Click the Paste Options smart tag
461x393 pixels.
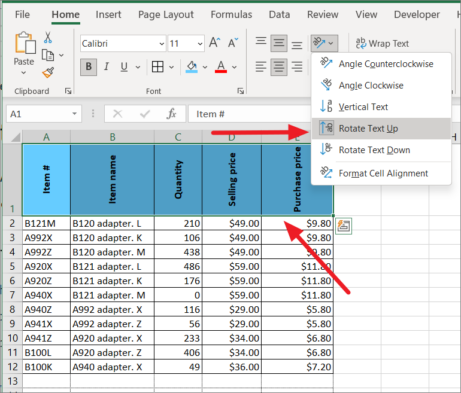(344, 226)
